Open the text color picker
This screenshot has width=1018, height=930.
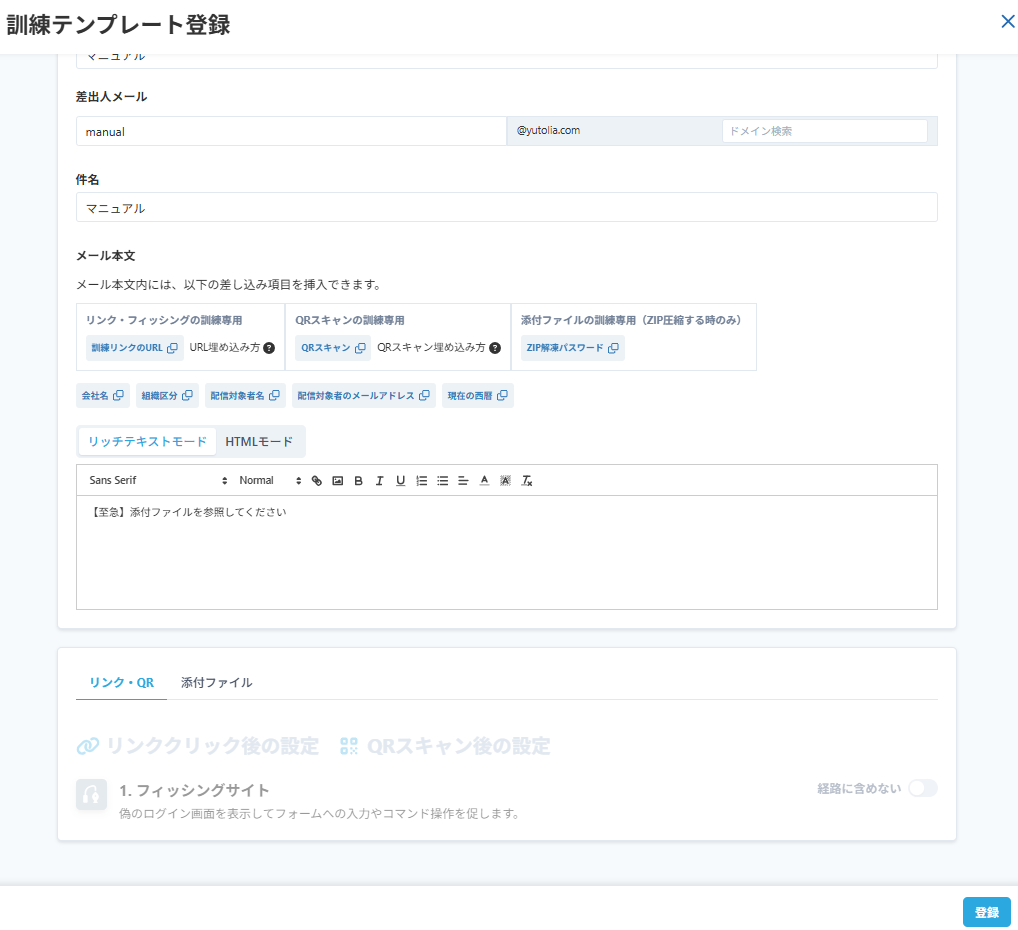pyautogui.click(x=484, y=481)
